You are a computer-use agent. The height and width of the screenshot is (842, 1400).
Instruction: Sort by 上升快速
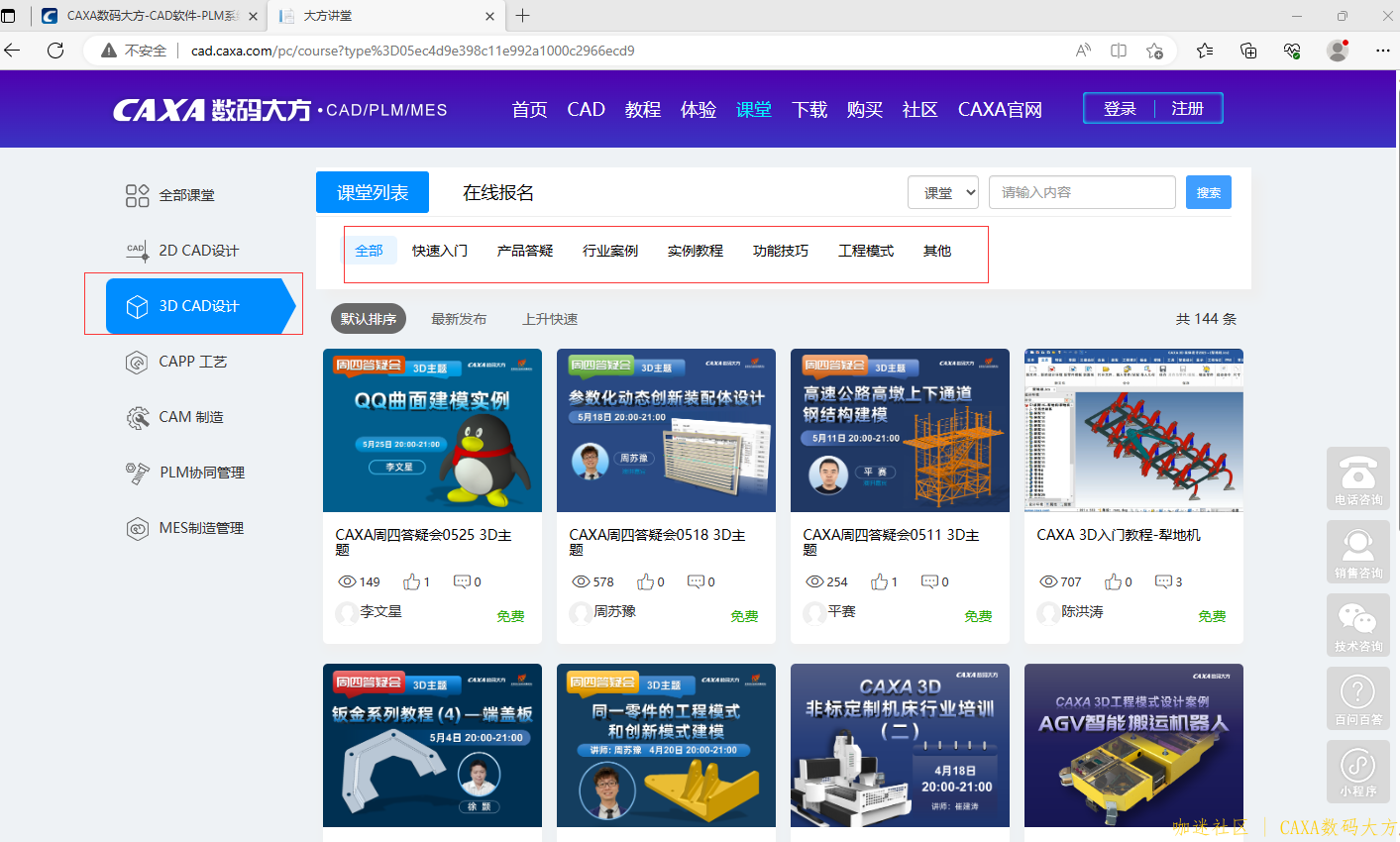point(550,319)
